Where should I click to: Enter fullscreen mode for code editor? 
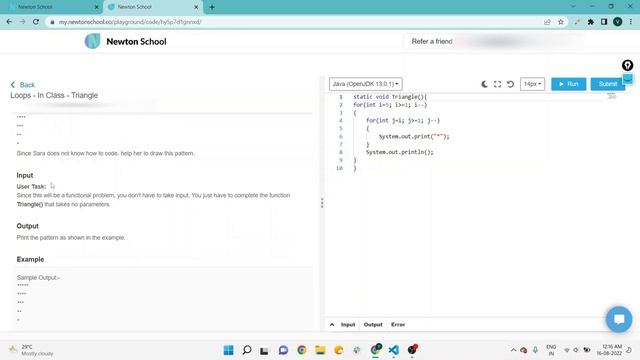pos(497,84)
